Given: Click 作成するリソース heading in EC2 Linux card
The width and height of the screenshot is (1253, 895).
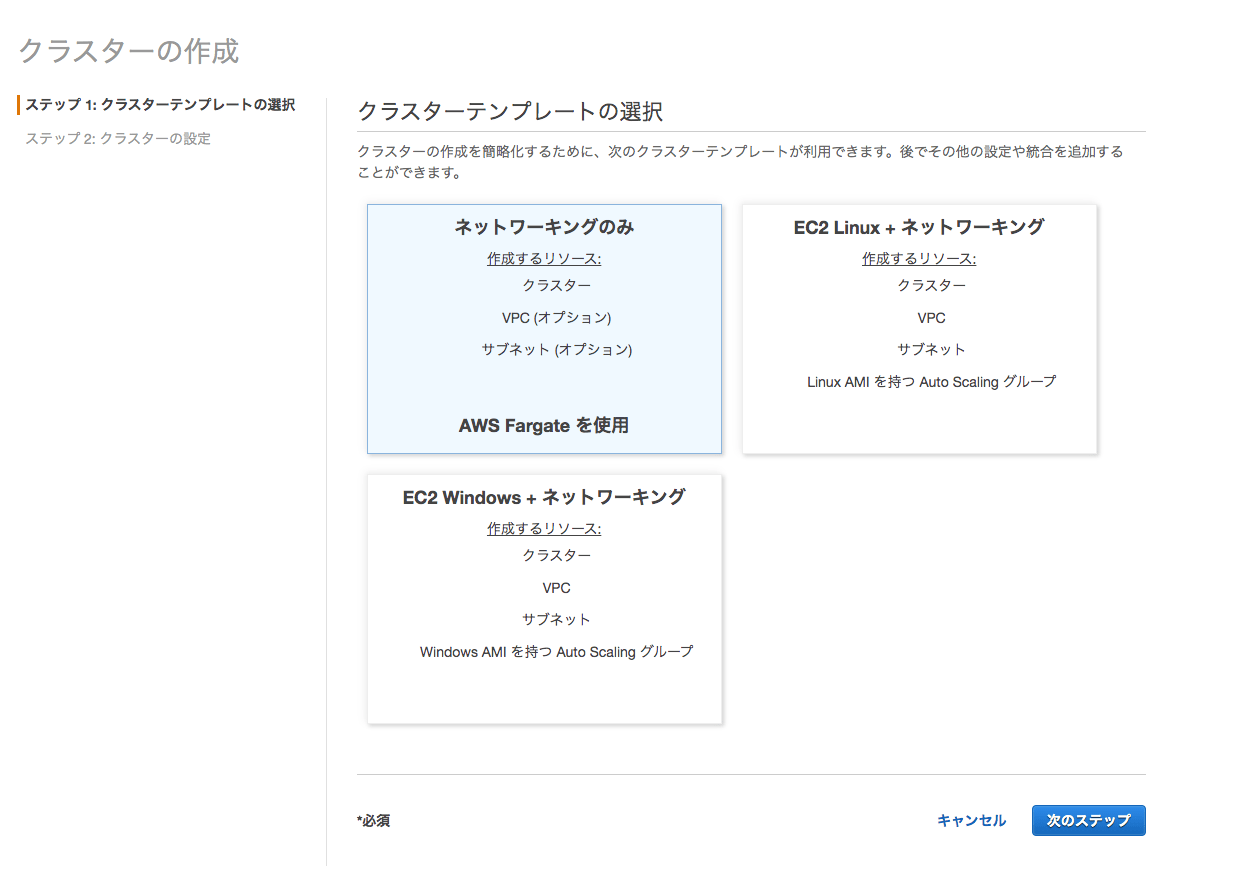Looking at the screenshot, I should [x=918, y=259].
